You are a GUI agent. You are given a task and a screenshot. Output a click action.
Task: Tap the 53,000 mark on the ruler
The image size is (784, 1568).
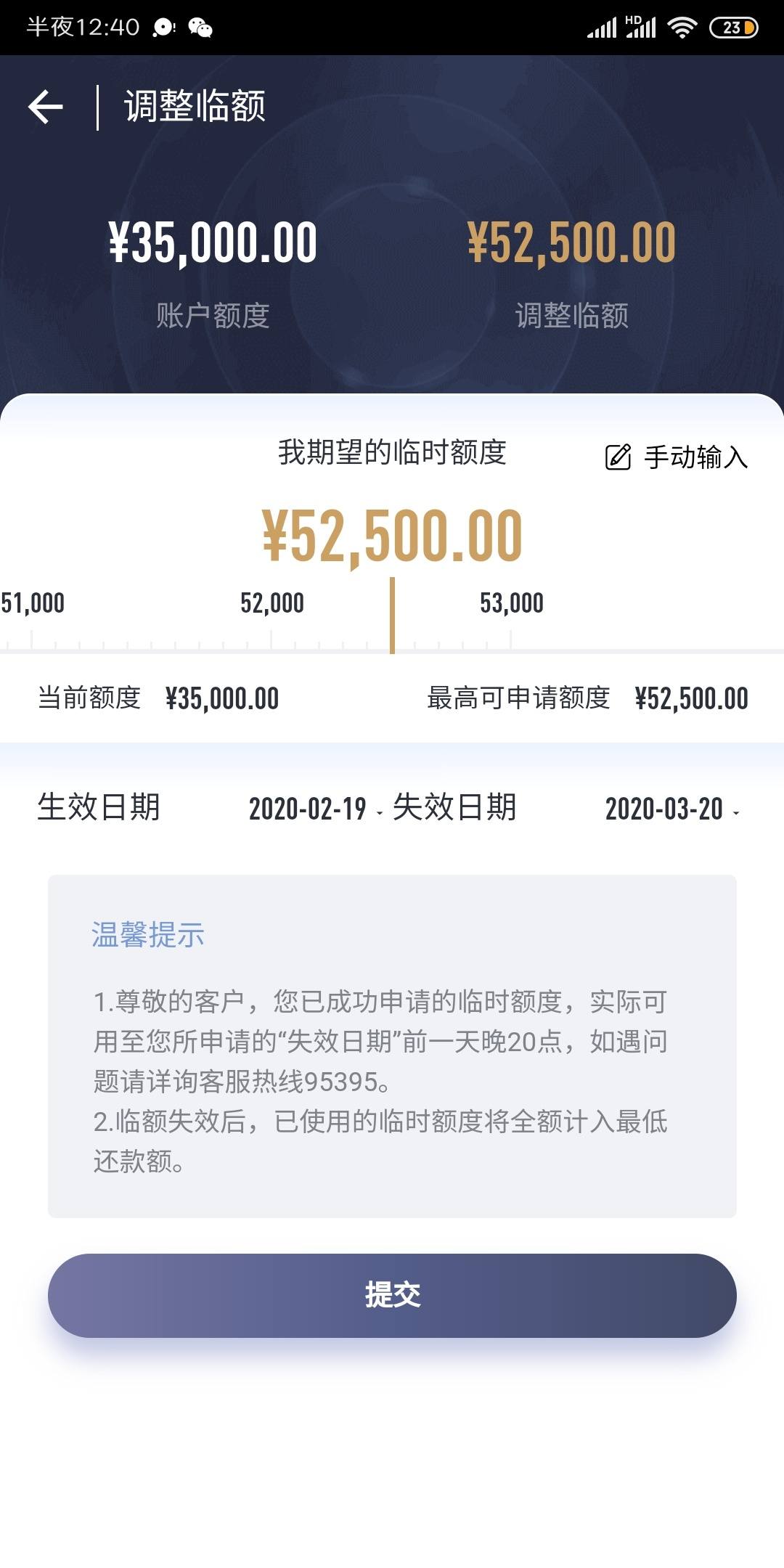(x=512, y=603)
